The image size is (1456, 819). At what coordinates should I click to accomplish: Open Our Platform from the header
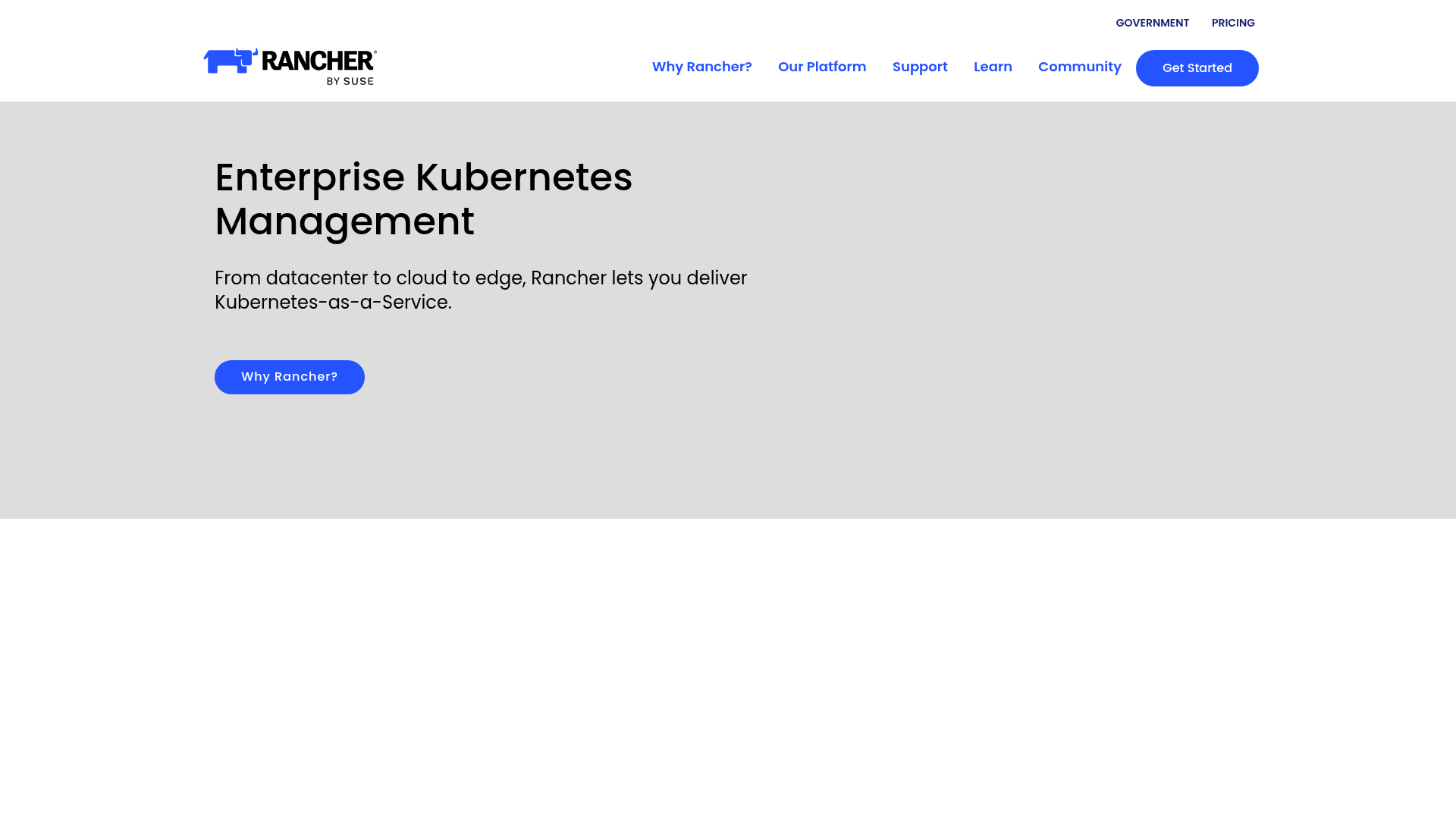pos(822,67)
